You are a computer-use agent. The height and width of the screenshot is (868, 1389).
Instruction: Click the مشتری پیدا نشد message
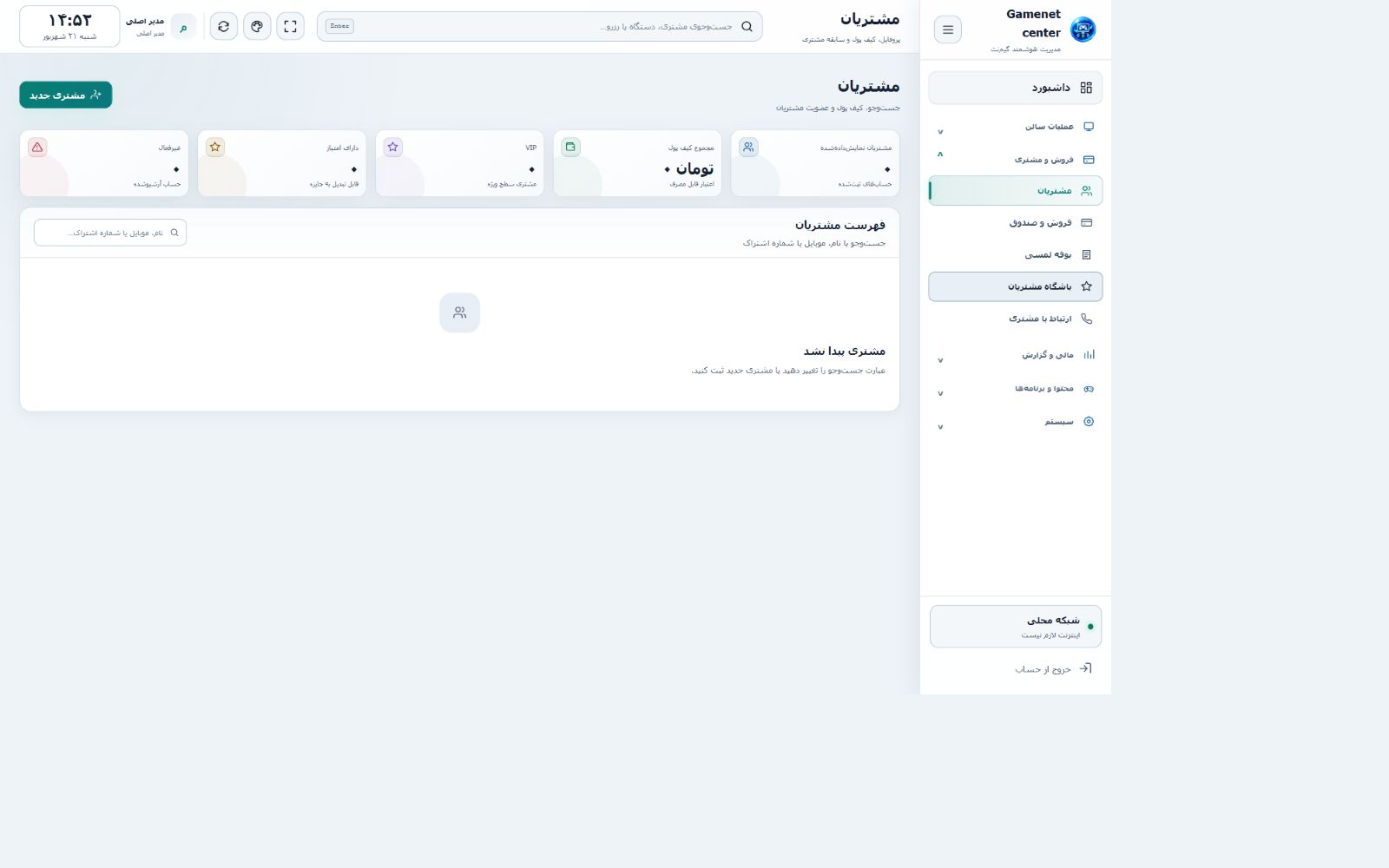pos(845,351)
